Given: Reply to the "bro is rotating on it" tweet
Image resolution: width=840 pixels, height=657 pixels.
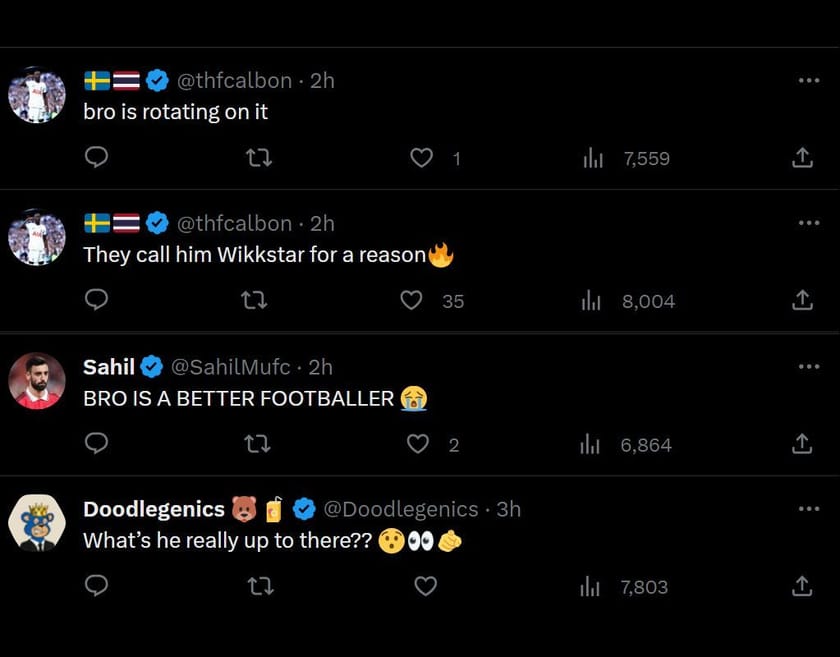Looking at the screenshot, I should [96, 158].
